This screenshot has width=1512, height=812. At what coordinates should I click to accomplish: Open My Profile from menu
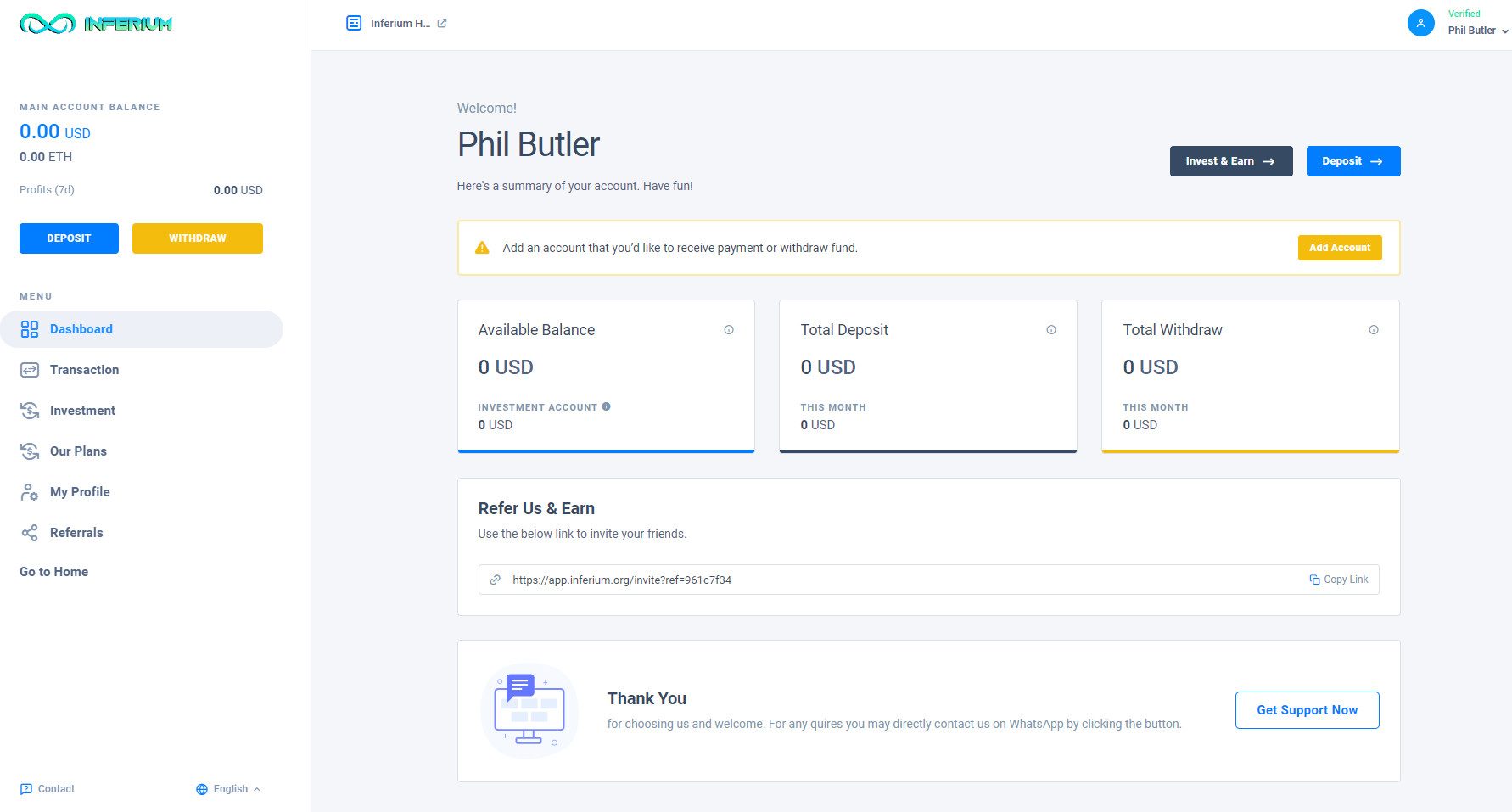pos(80,492)
